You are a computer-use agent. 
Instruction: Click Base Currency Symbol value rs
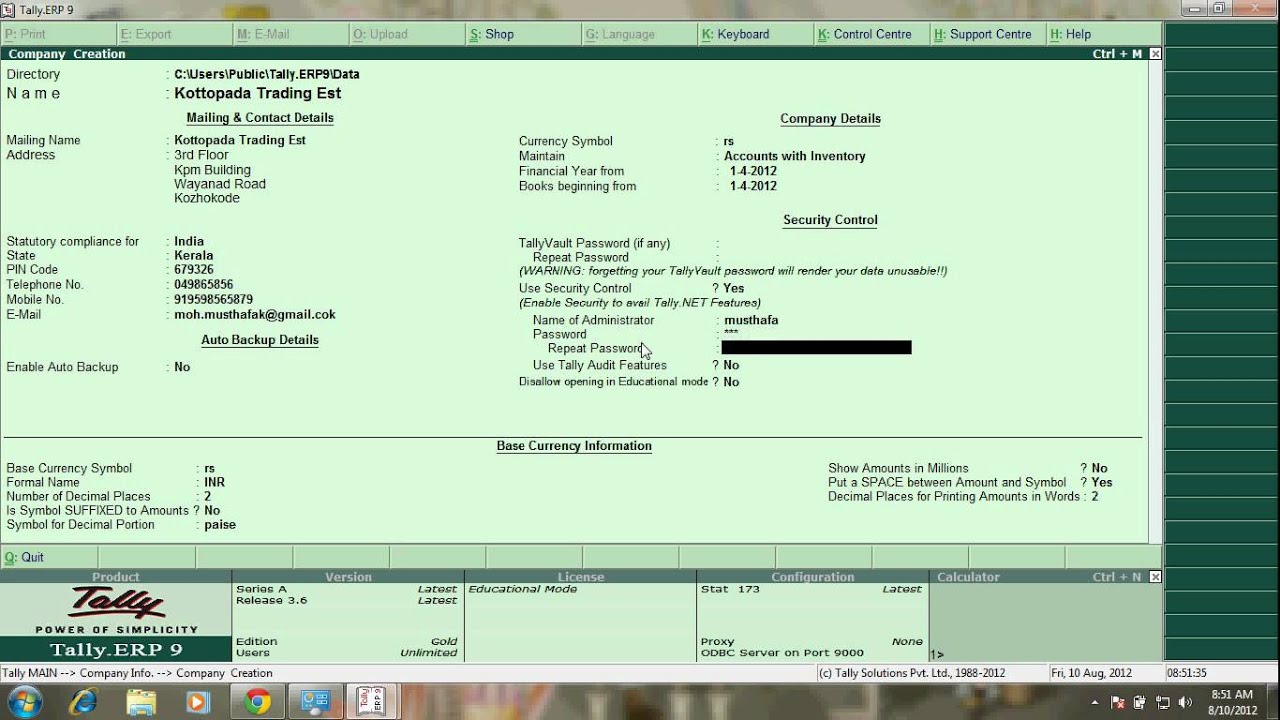(x=210, y=468)
